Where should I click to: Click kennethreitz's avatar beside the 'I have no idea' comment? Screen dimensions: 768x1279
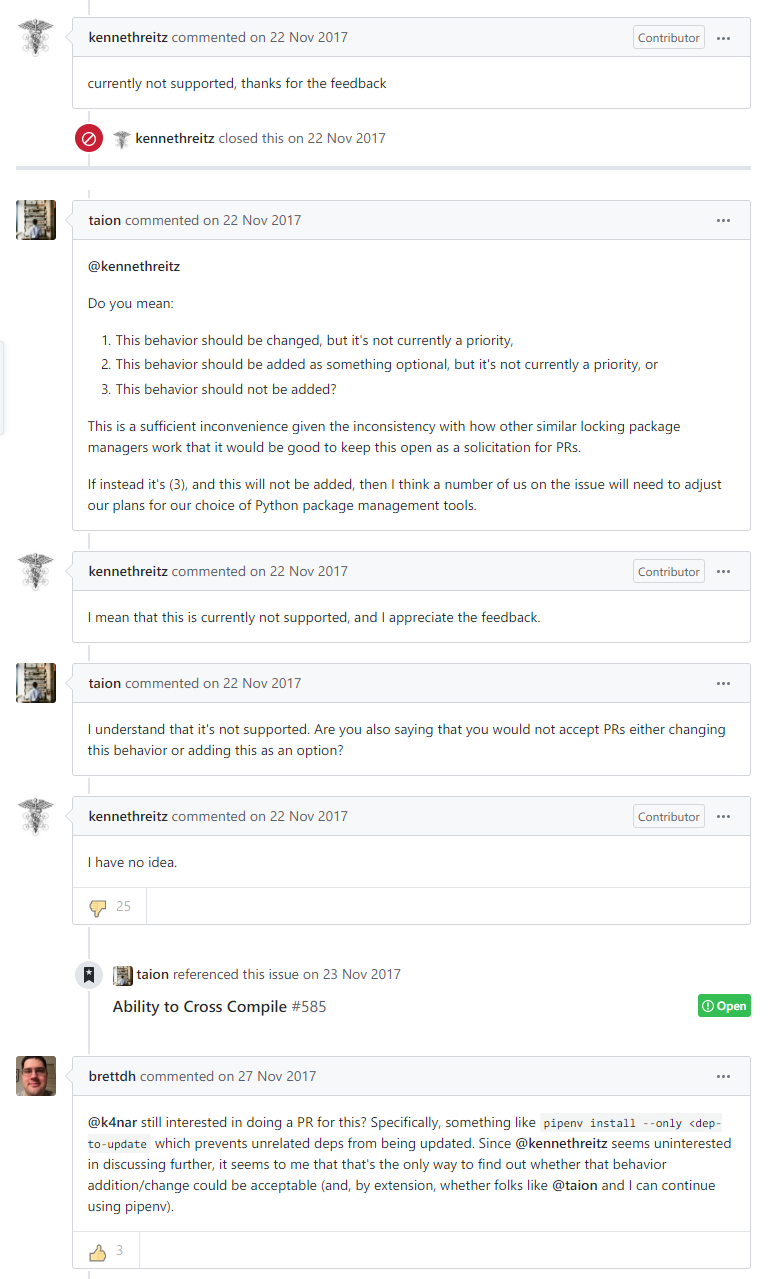pyautogui.click(x=36, y=816)
